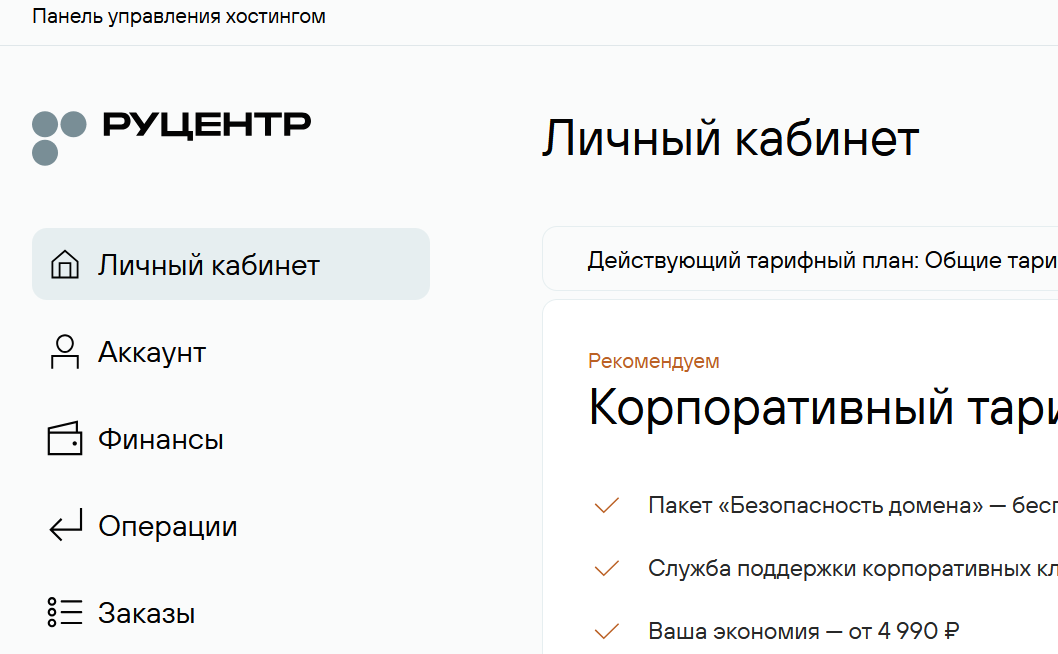The image size is (1058, 654).
Task: Click the Панель управления хостингом header text
Action: 179,17
